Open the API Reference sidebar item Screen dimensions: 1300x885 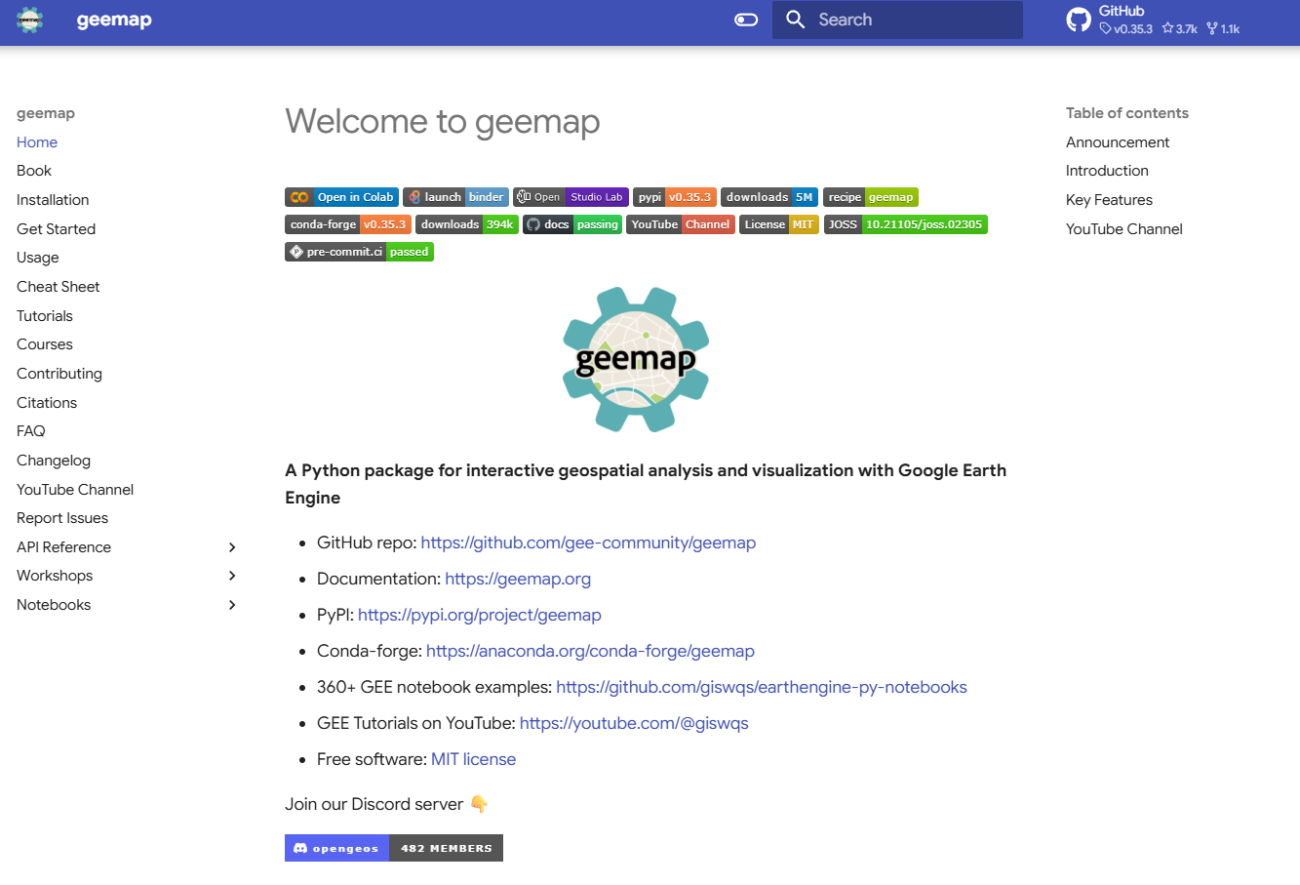coord(64,547)
